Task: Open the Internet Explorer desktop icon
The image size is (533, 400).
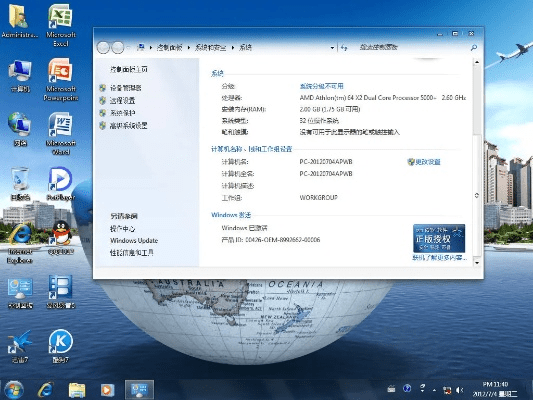Action: click(20, 243)
